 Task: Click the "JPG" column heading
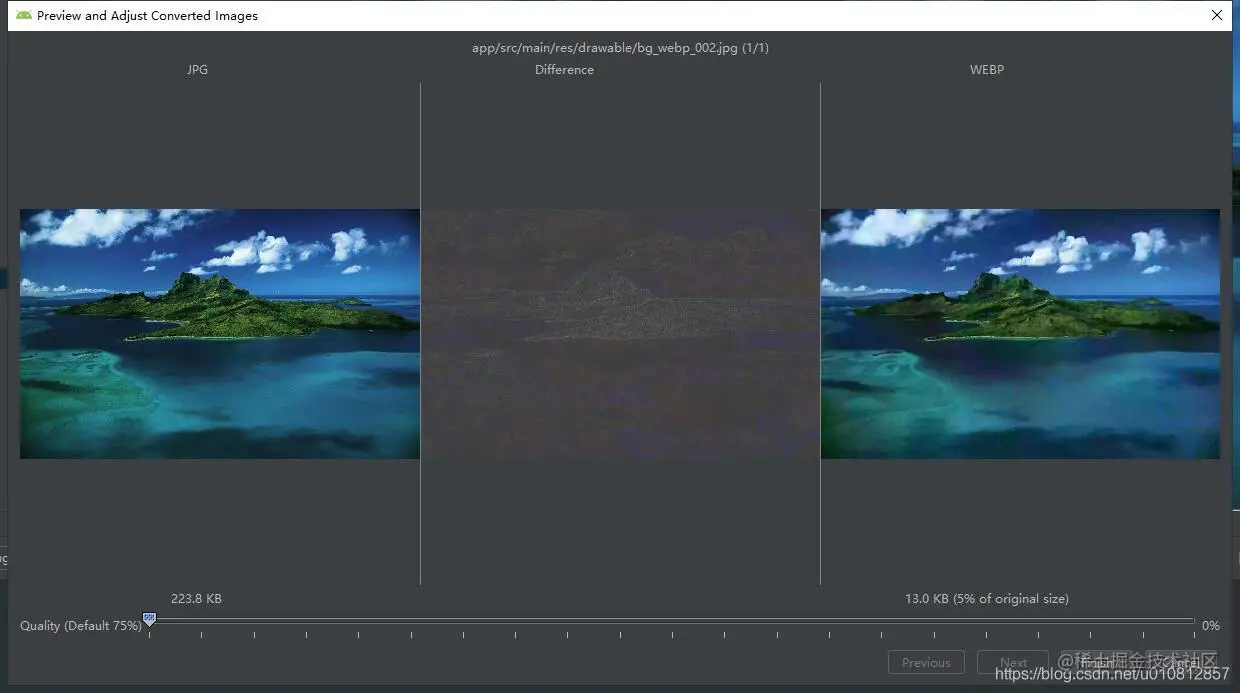[197, 70]
